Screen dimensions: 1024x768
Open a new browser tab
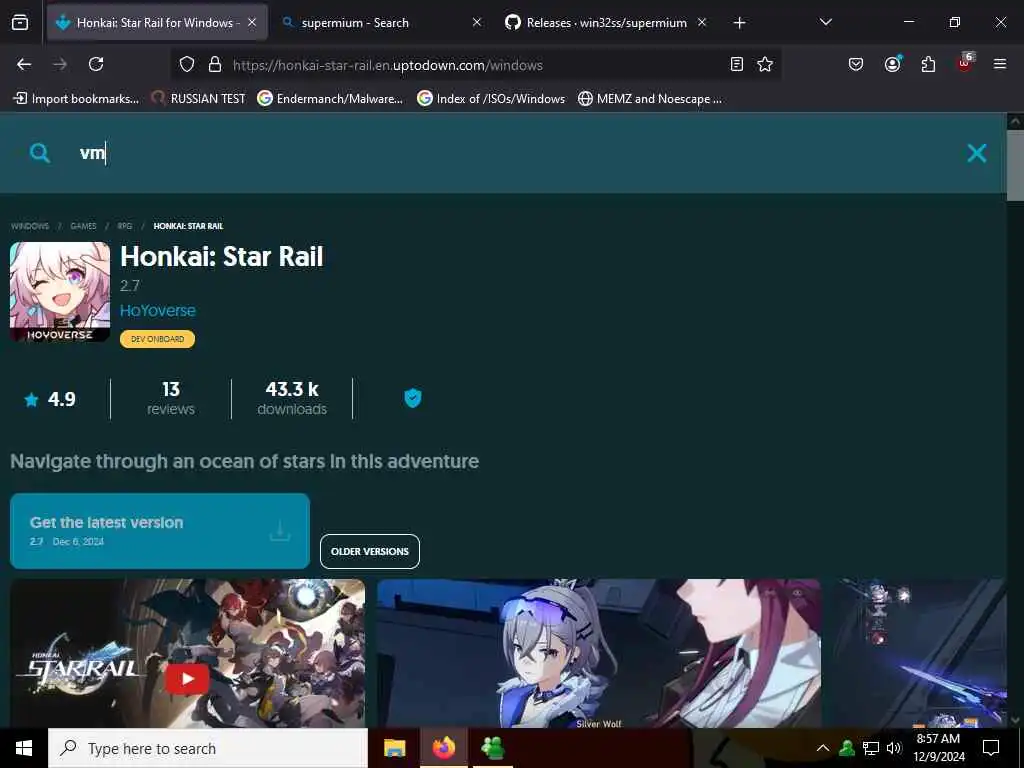click(739, 23)
